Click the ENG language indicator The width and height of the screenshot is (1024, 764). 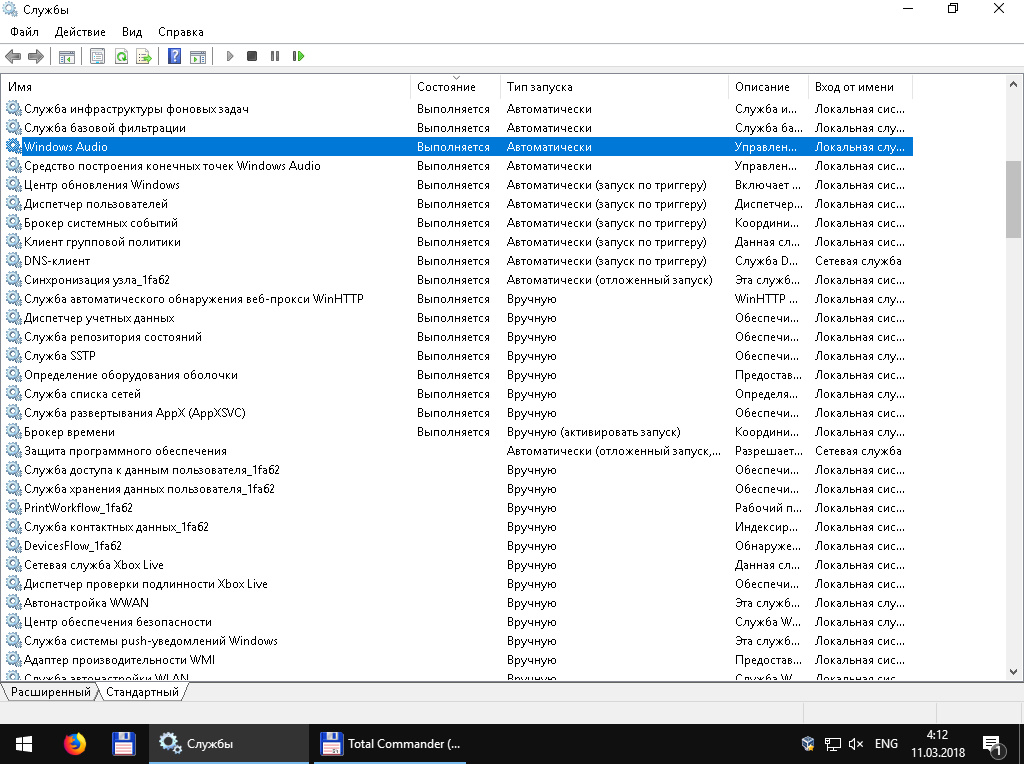point(886,744)
